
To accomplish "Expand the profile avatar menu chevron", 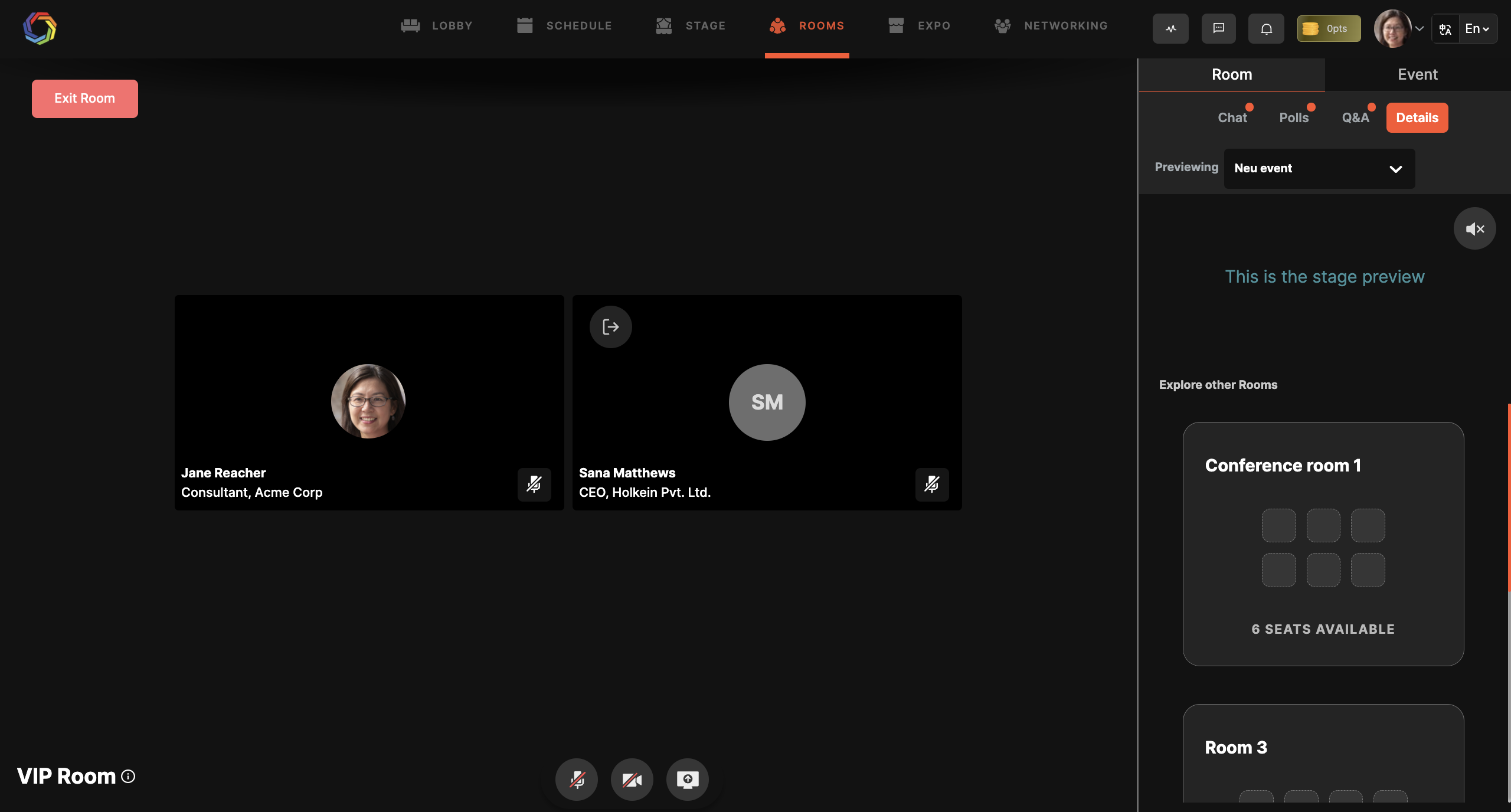I will pos(1420,28).
